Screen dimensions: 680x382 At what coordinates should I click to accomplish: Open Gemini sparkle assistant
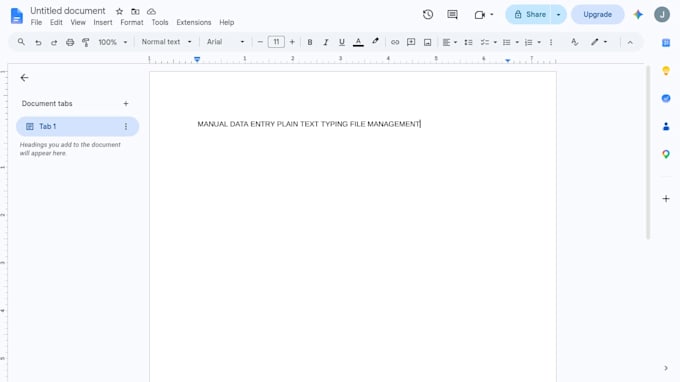pyautogui.click(x=638, y=14)
